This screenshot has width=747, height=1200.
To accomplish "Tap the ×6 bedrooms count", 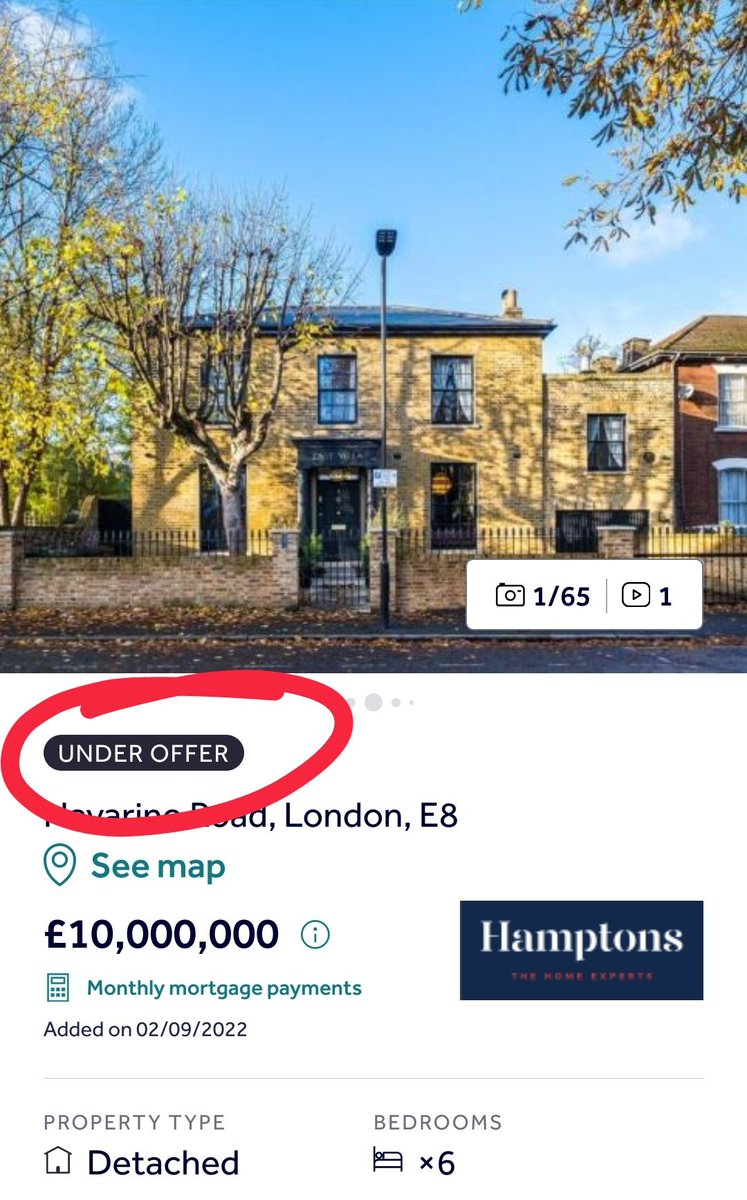I will click(437, 1163).
